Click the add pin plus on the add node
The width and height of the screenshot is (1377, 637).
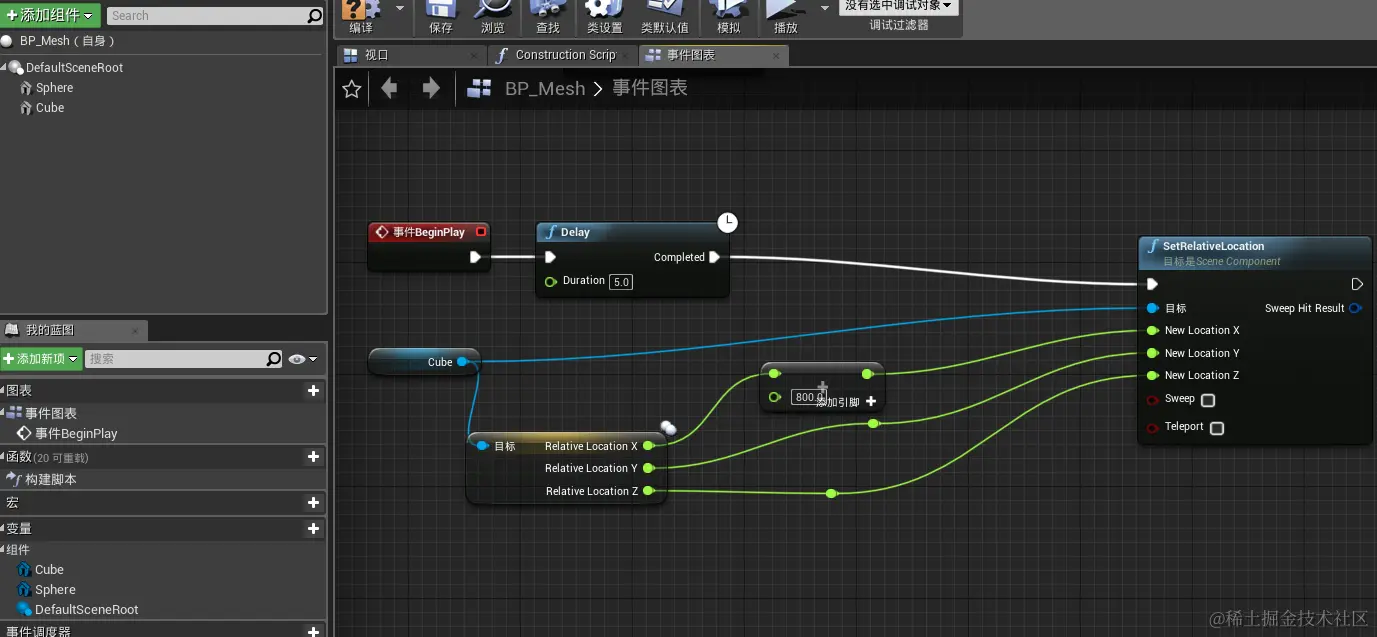[x=871, y=401]
